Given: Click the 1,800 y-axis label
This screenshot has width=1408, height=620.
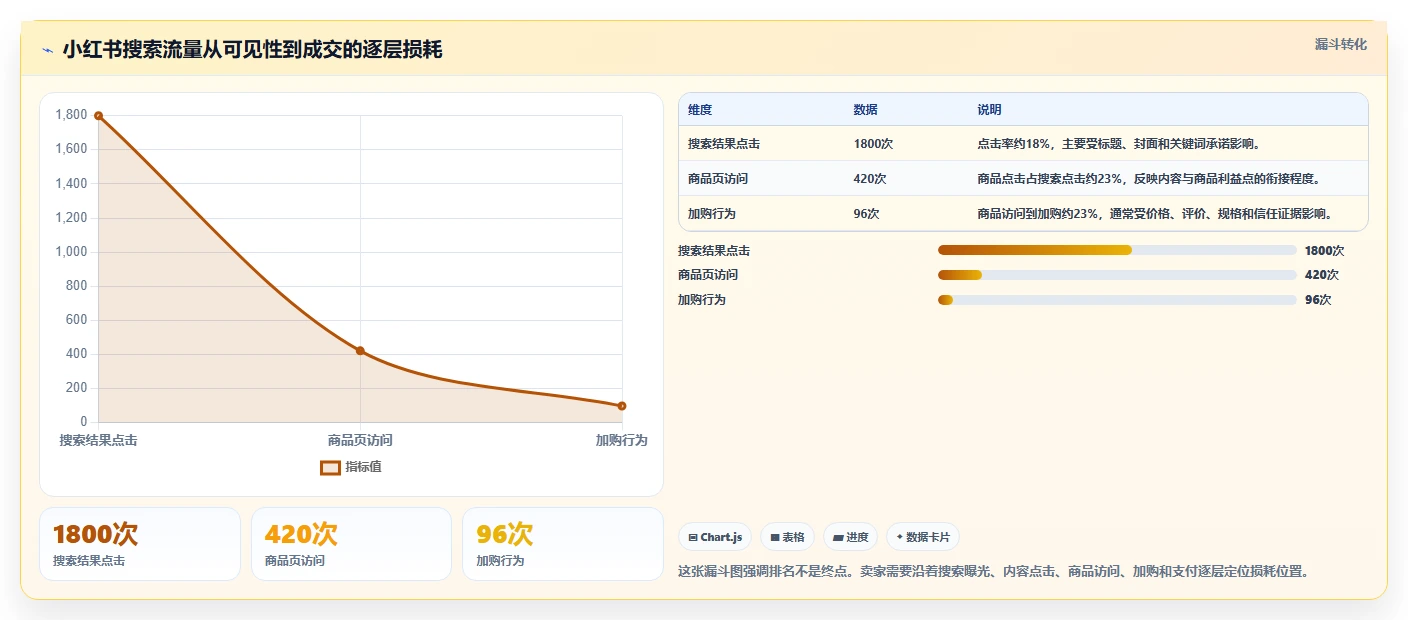Looking at the screenshot, I should tap(71, 115).
